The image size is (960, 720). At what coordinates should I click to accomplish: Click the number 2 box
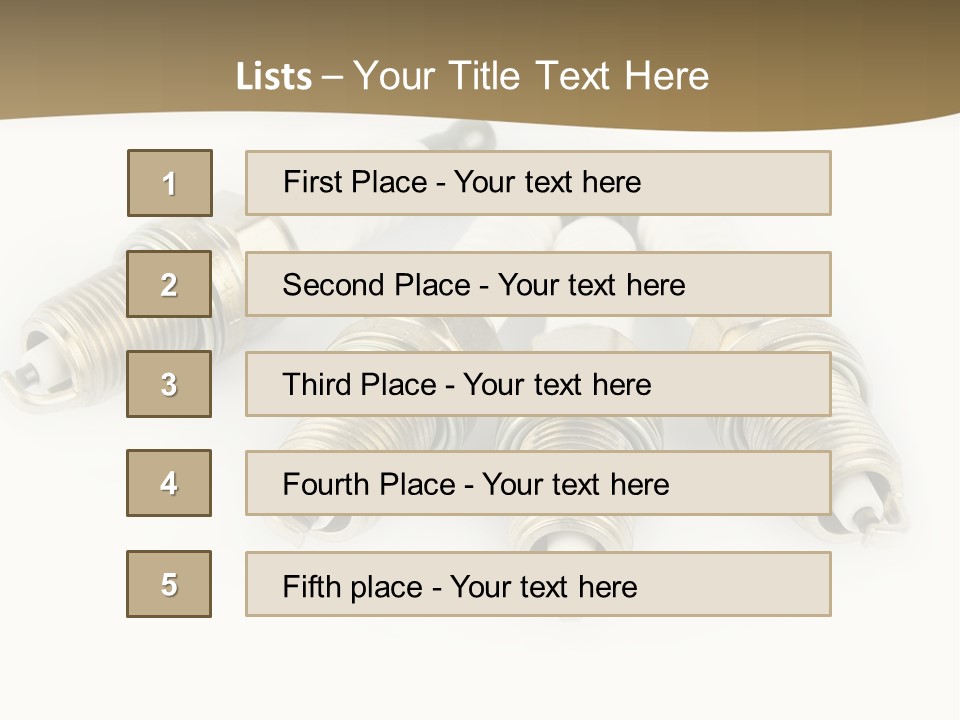[169, 284]
